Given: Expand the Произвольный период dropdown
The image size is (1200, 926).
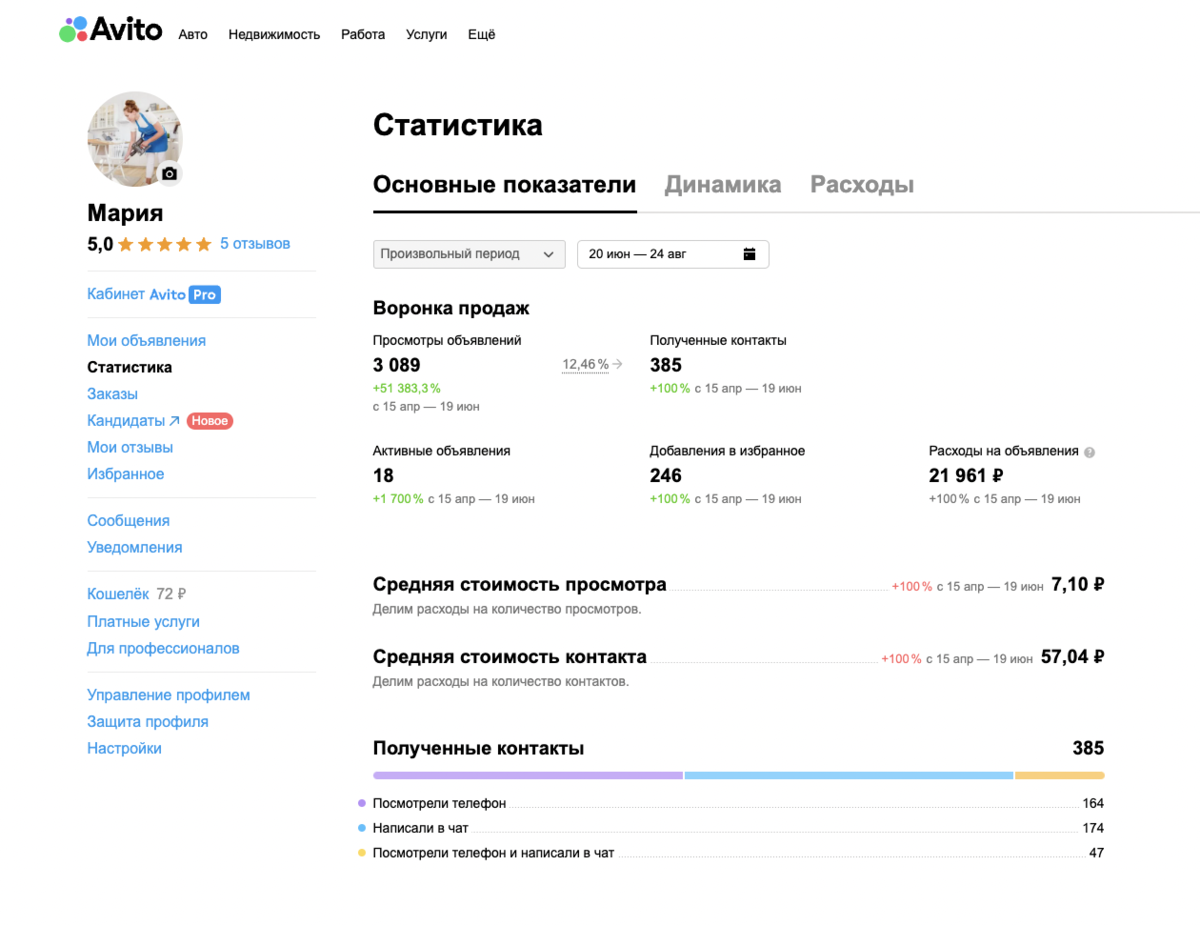Looking at the screenshot, I should 469,254.
